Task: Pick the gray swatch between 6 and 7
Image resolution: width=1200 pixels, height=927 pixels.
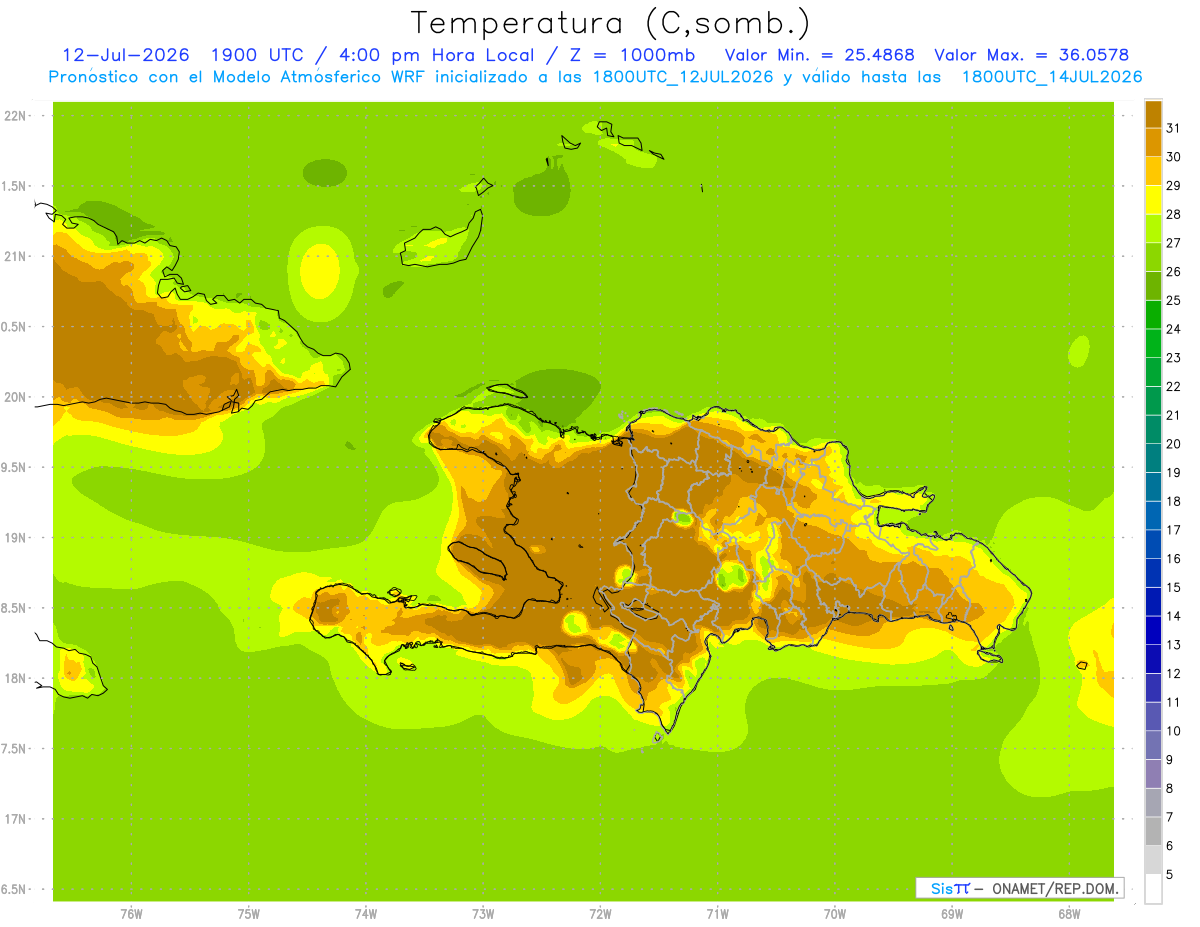Action: click(1153, 831)
